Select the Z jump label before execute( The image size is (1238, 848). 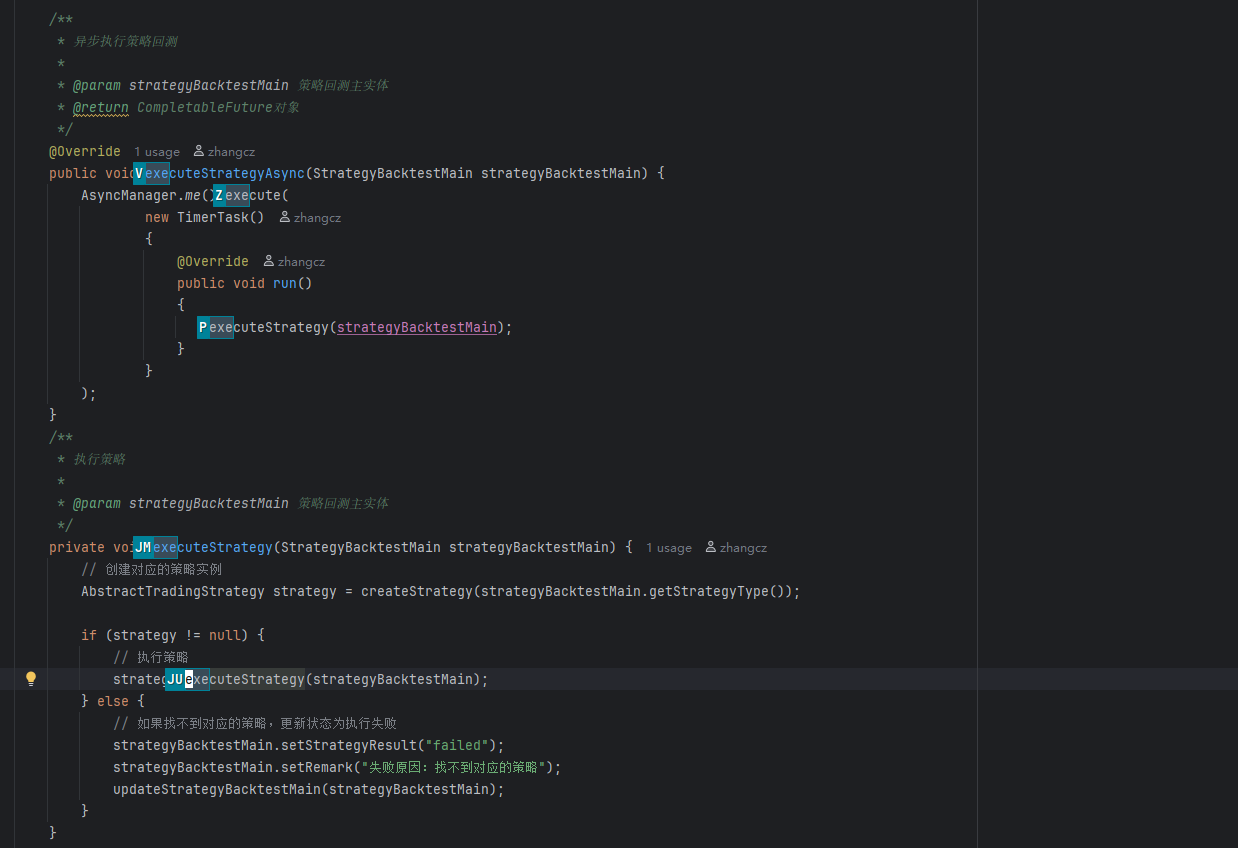219,195
